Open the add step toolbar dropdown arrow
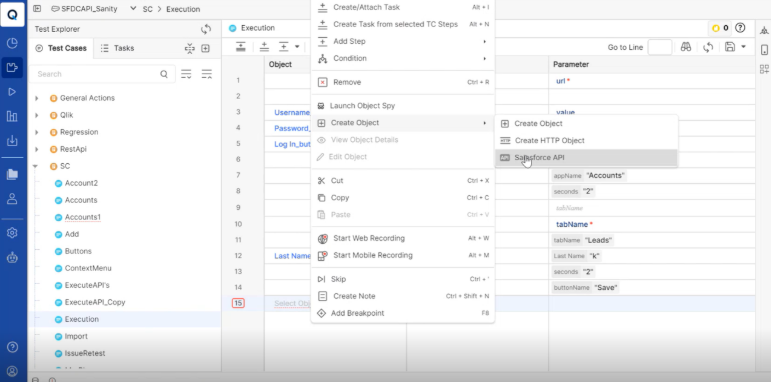Image resolution: width=772 pixels, height=382 pixels. click(297, 47)
